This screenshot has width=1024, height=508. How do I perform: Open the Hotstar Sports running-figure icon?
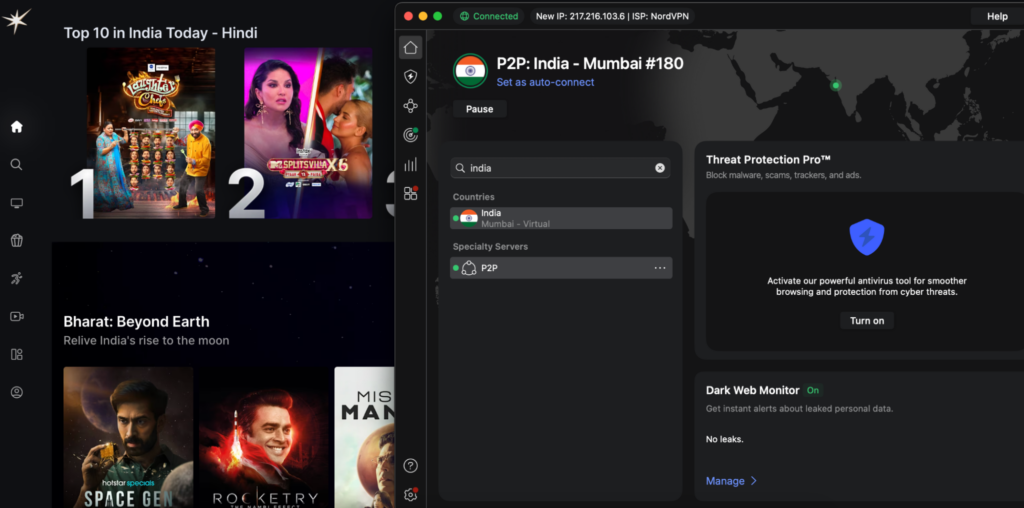click(x=17, y=279)
